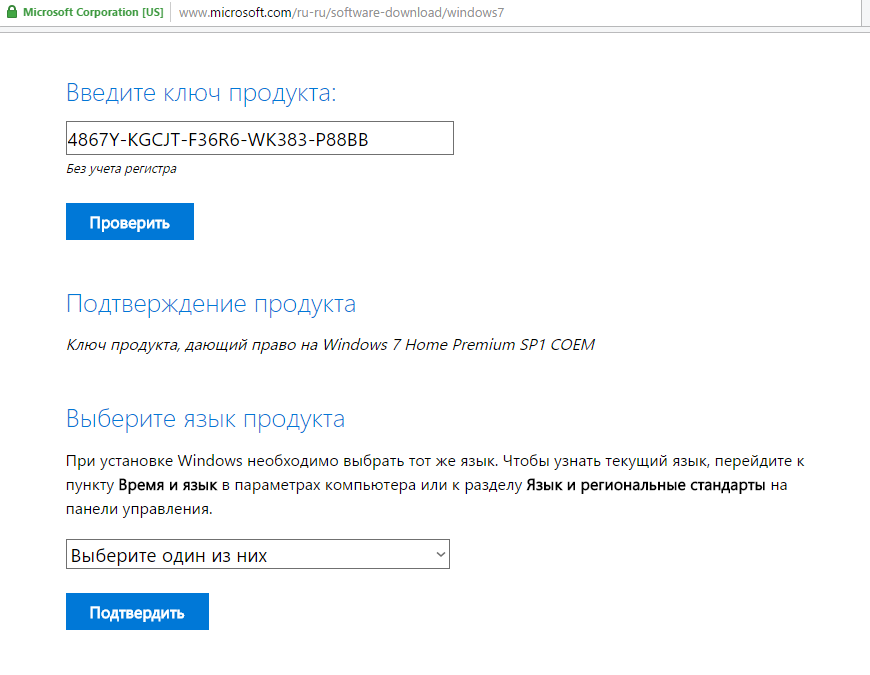Focus the product key input field
Image resolution: width=870 pixels, height=675 pixels.
click(x=259, y=139)
